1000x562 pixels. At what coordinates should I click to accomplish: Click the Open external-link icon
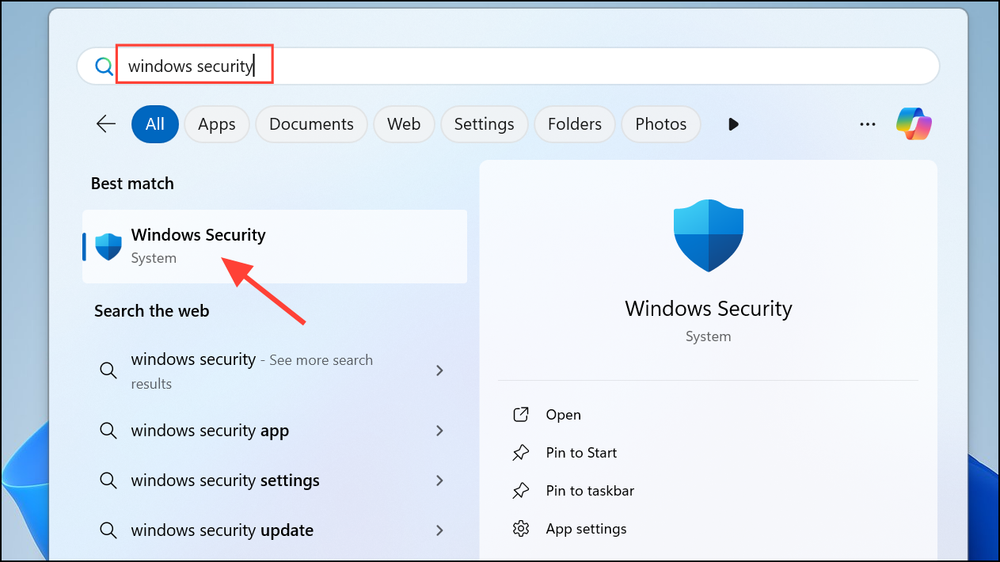pyautogui.click(x=521, y=415)
